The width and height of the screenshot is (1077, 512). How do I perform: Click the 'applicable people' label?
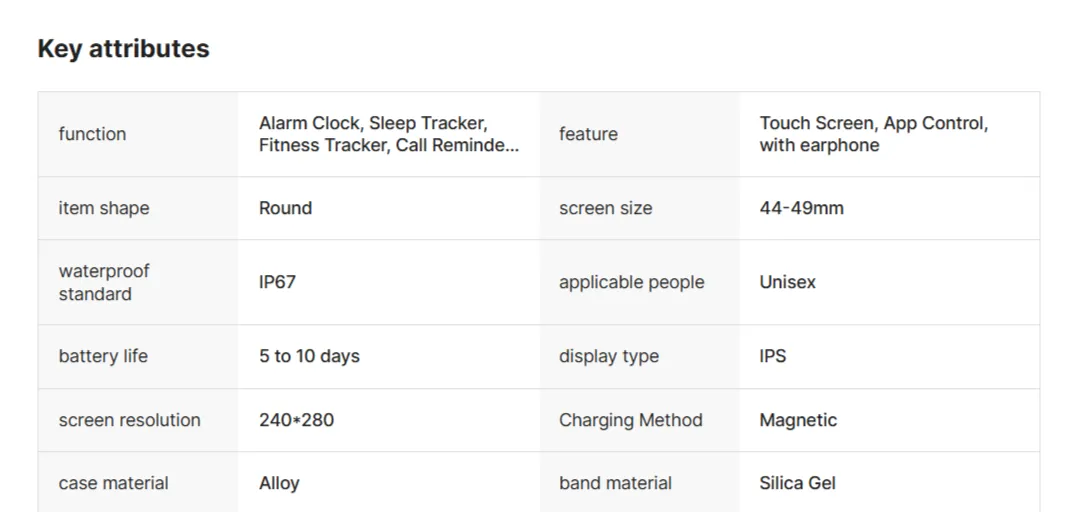(631, 282)
